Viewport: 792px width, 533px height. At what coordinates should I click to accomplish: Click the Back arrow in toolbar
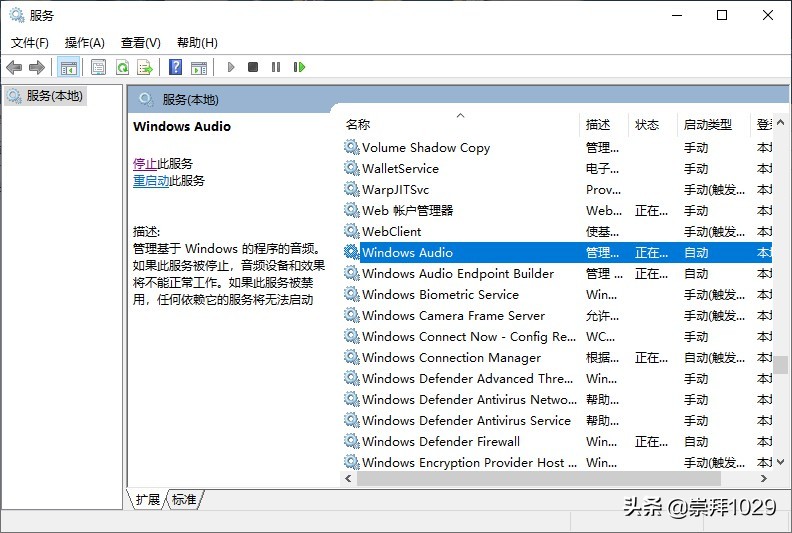[x=14, y=67]
